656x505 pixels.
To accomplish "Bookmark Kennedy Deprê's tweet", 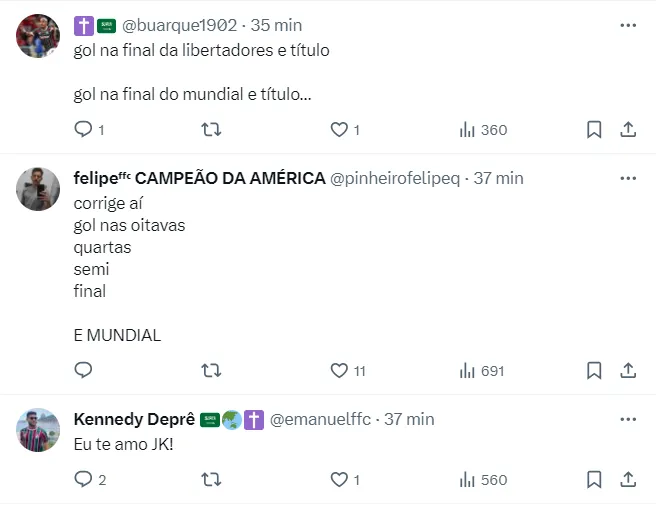I will click(593, 480).
